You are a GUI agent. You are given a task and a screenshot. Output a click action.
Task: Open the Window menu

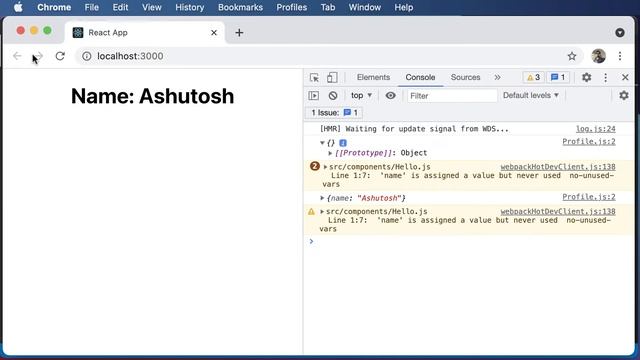[364, 7]
